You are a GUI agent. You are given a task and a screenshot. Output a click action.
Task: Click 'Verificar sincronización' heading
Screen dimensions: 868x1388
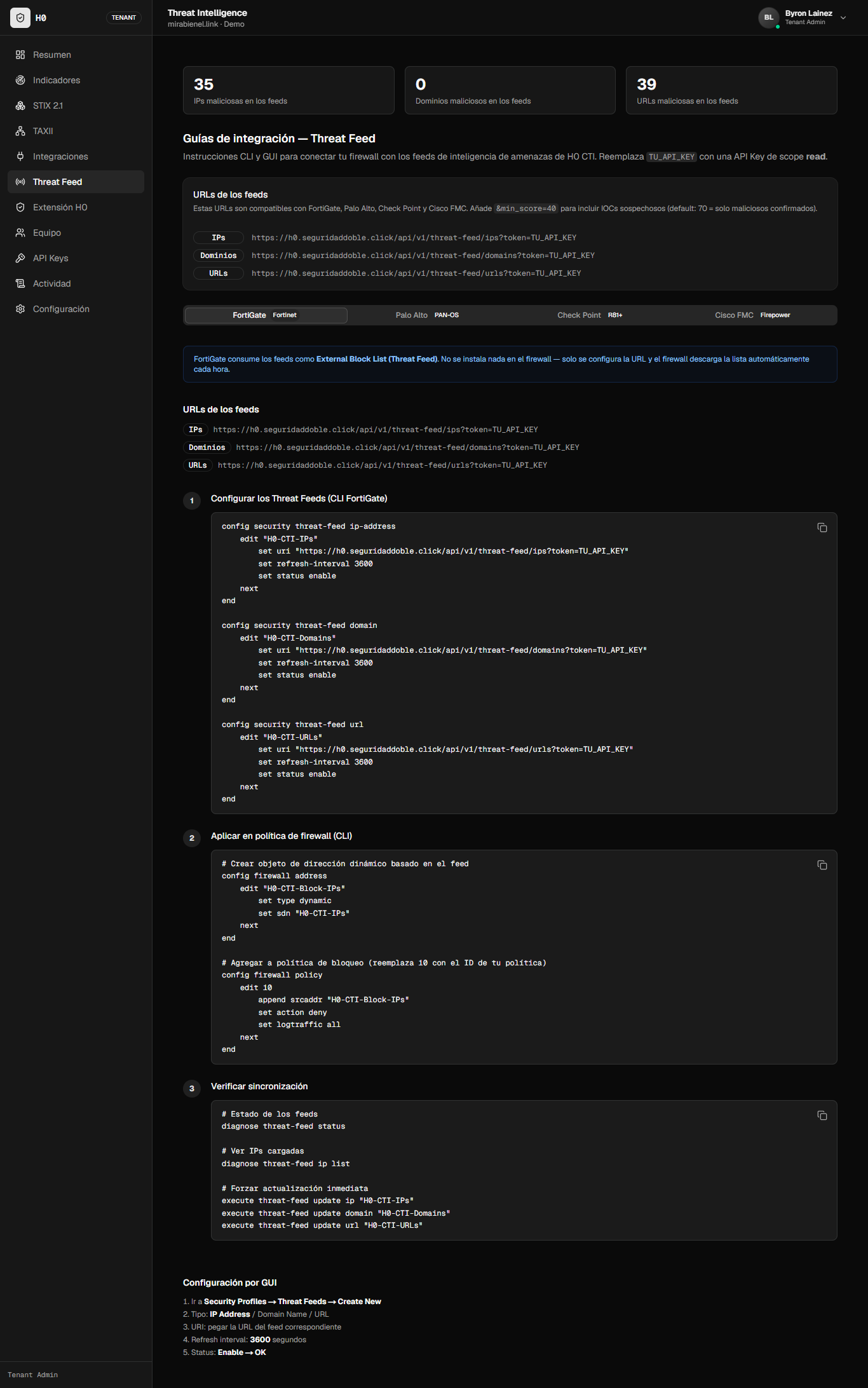click(259, 1086)
